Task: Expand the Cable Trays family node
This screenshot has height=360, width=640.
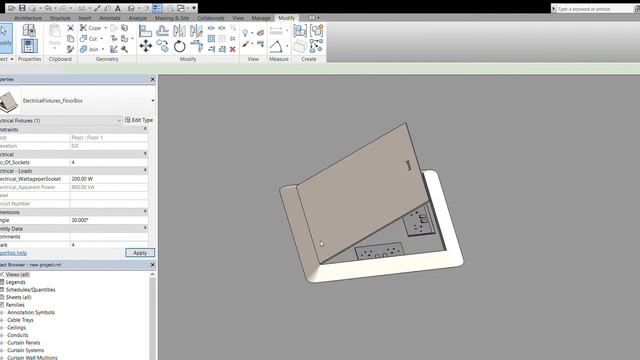Action: [x=2, y=320]
